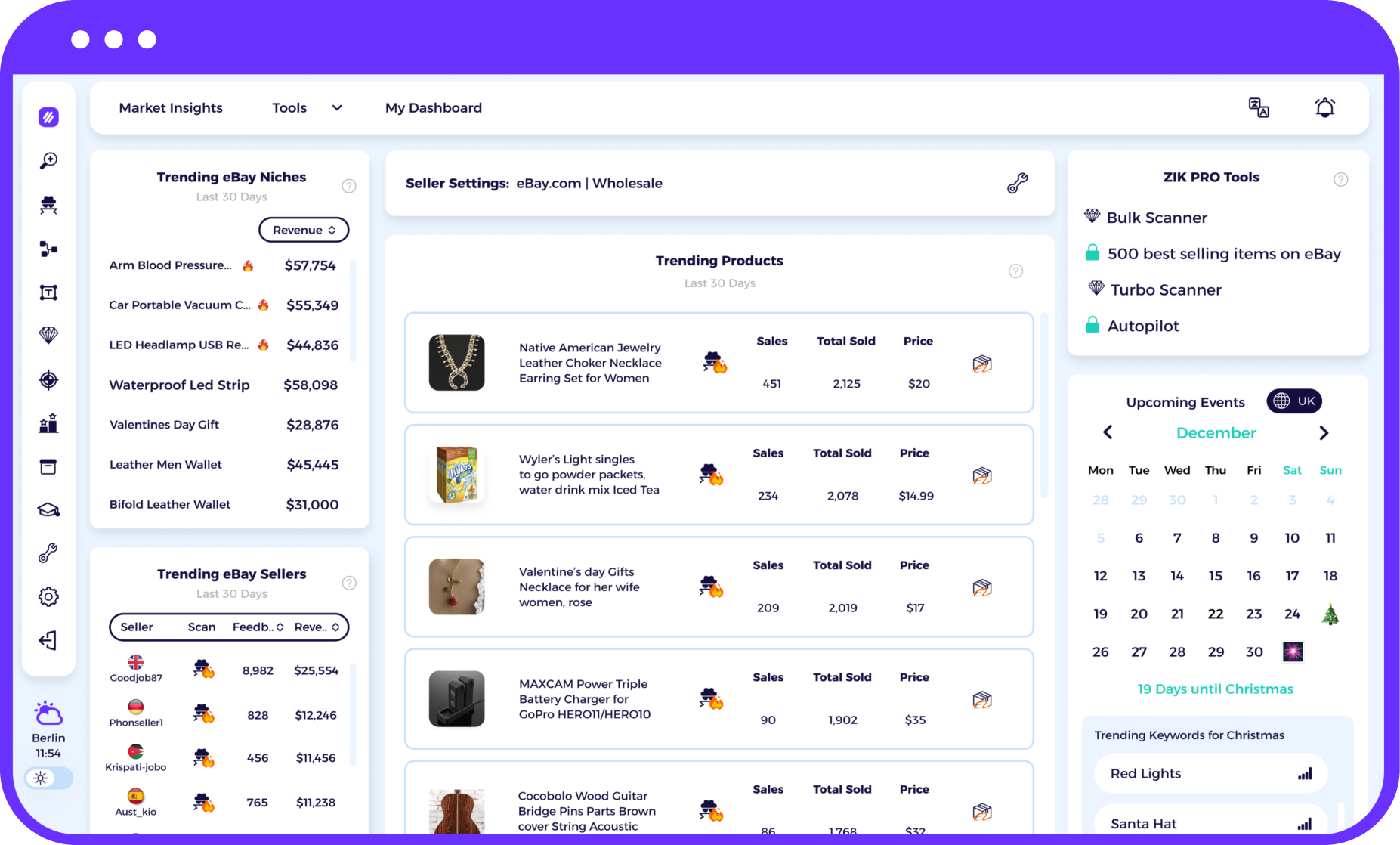Click box icon for Valentine's day Gifts Necklace

[982, 588]
